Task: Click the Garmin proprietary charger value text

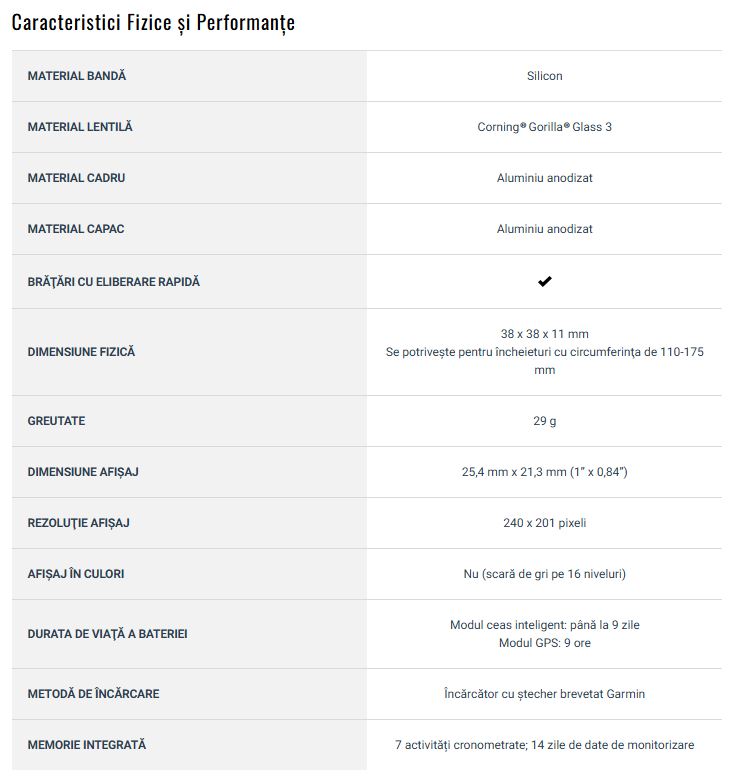Action: (x=544, y=694)
